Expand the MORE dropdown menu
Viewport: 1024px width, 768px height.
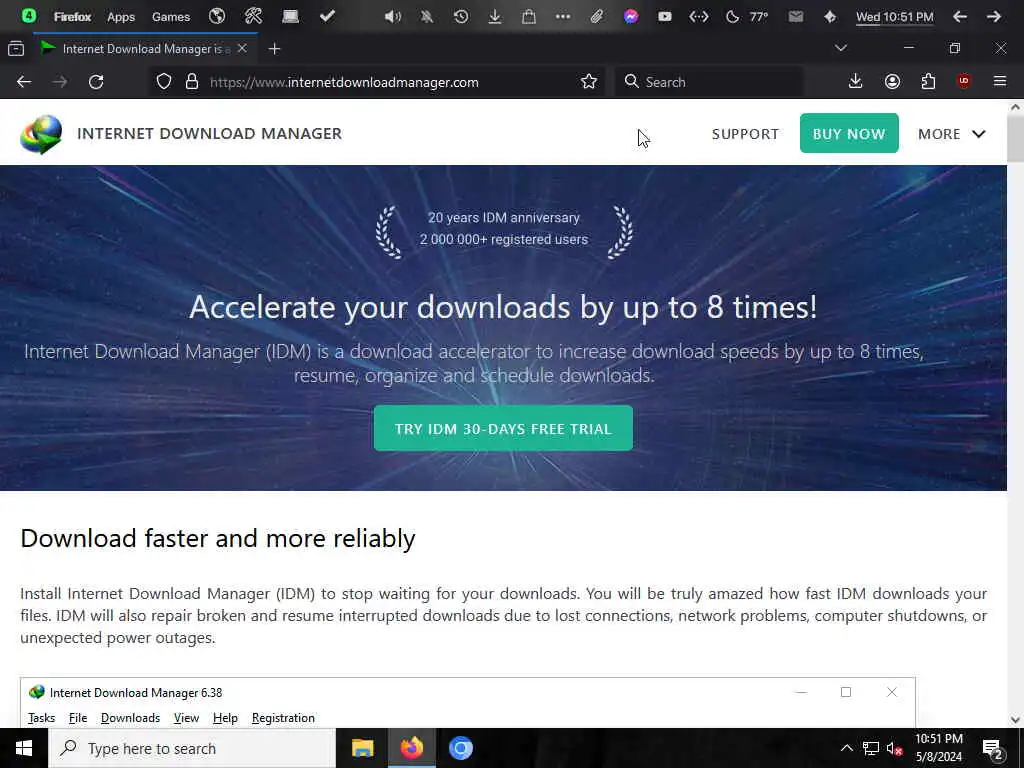[952, 134]
